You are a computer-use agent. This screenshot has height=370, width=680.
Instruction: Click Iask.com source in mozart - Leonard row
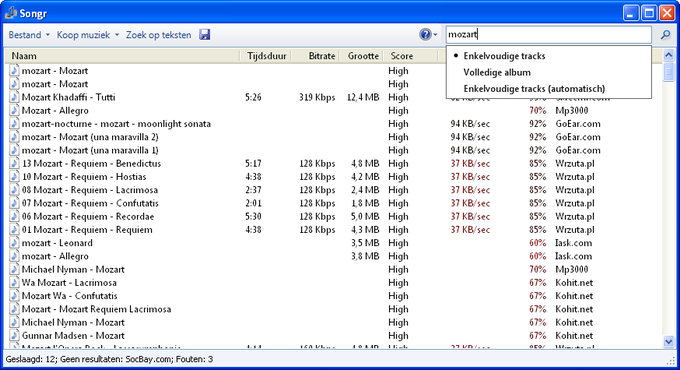pos(573,243)
